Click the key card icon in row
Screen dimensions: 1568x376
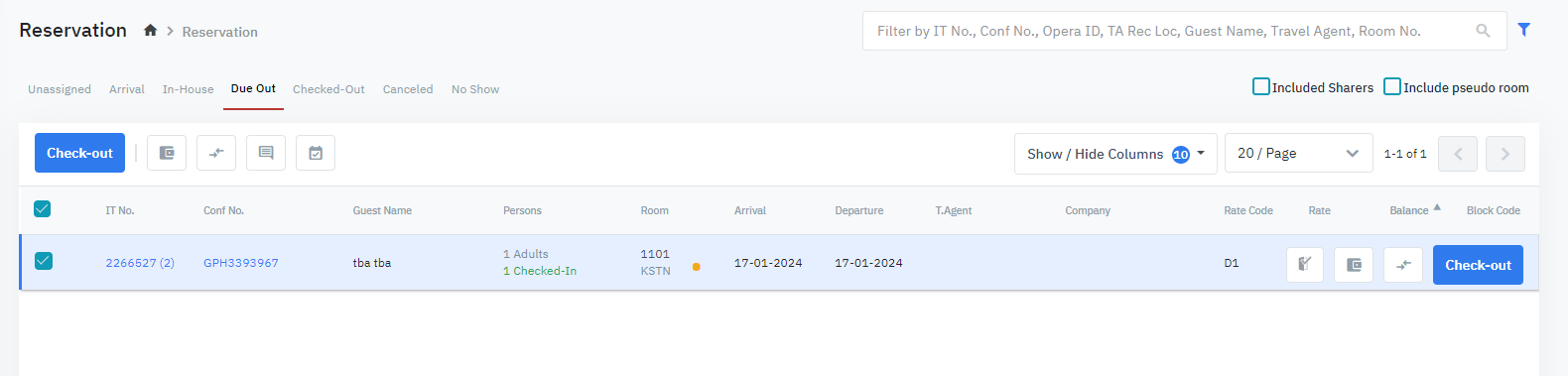click(1305, 265)
